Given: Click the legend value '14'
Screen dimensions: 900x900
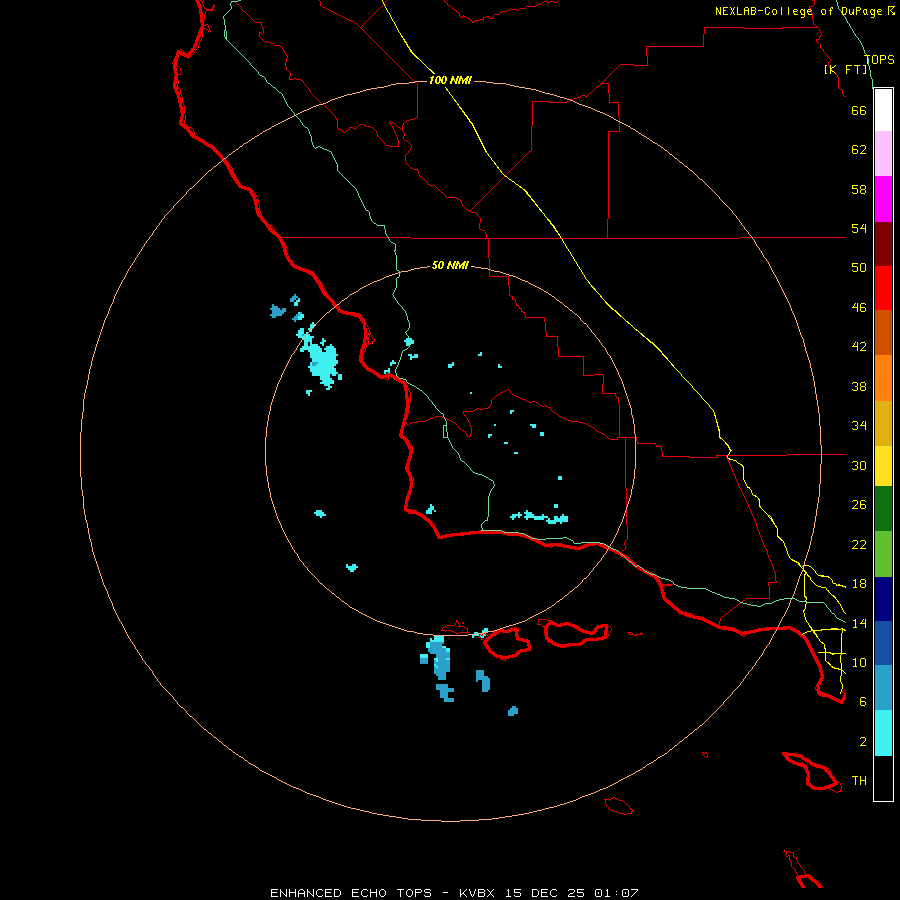Looking at the screenshot, I should 859,623.
